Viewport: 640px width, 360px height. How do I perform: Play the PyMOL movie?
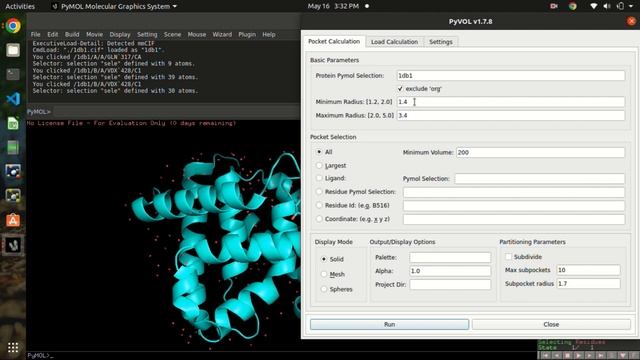[579, 356]
